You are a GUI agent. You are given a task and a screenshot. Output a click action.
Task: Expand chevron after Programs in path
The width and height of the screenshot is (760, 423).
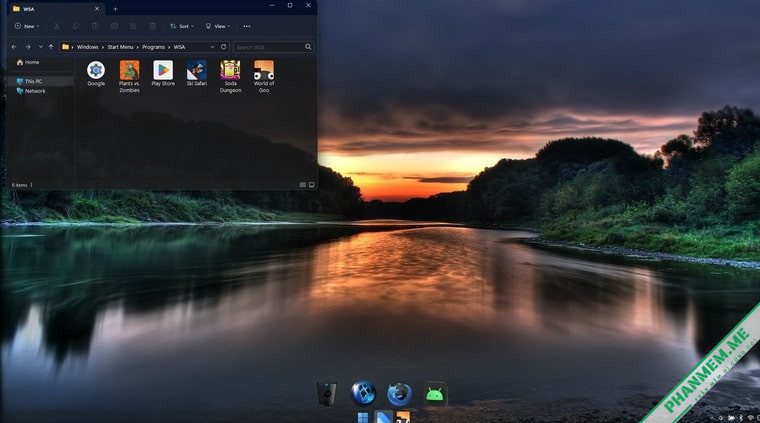[169, 47]
